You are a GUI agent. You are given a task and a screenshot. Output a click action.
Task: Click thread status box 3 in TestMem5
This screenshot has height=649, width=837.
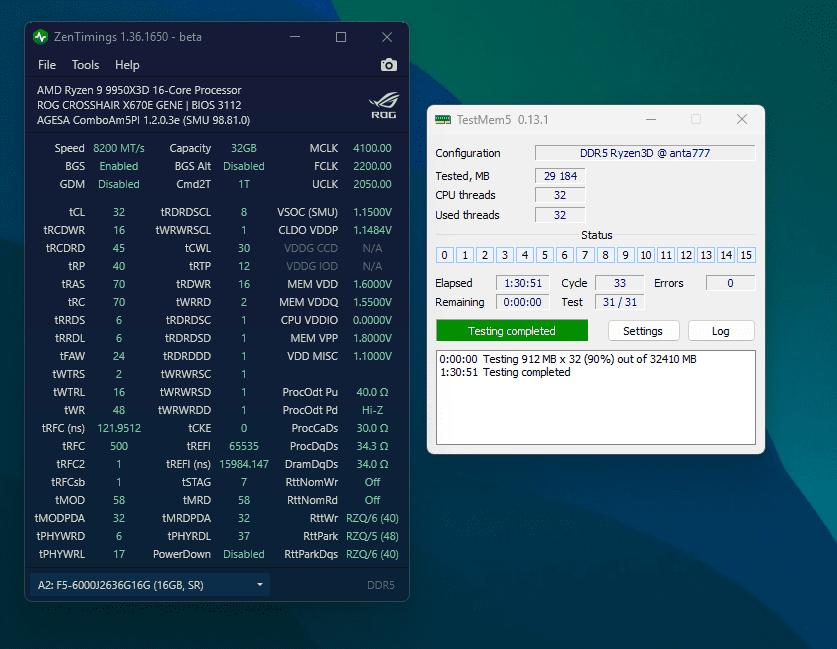pyautogui.click(x=505, y=255)
